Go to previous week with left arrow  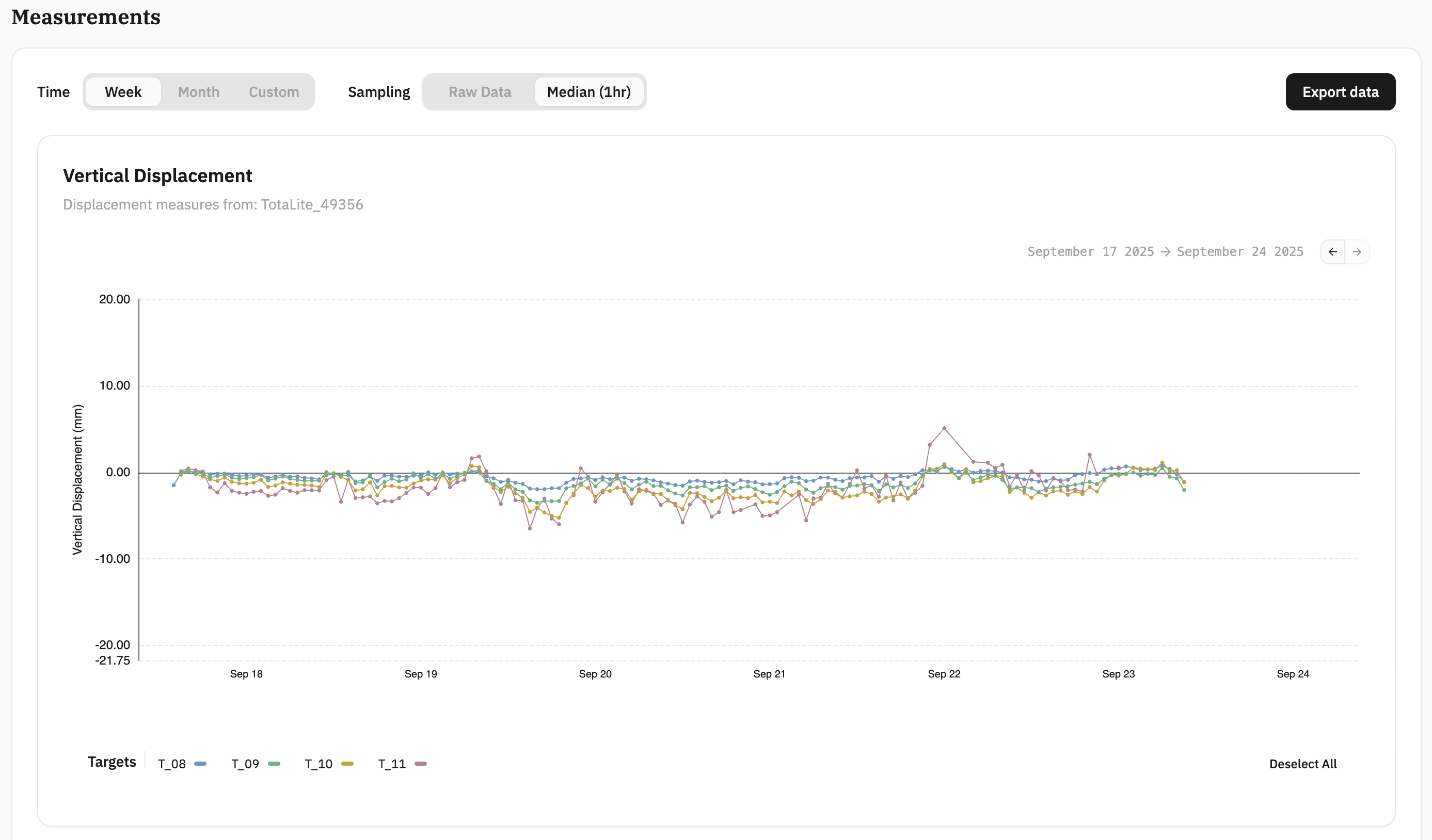click(x=1332, y=252)
